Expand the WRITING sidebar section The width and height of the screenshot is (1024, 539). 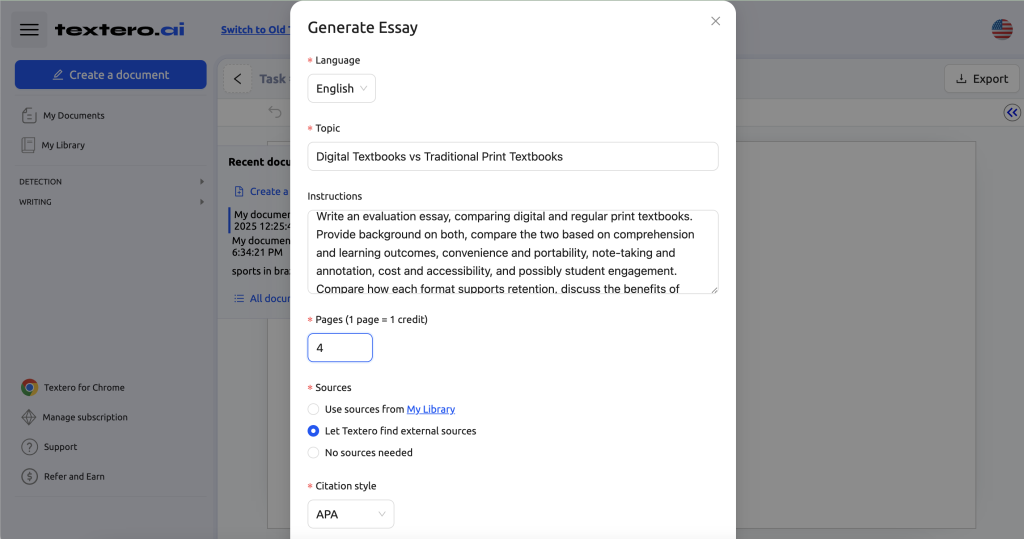coord(111,202)
